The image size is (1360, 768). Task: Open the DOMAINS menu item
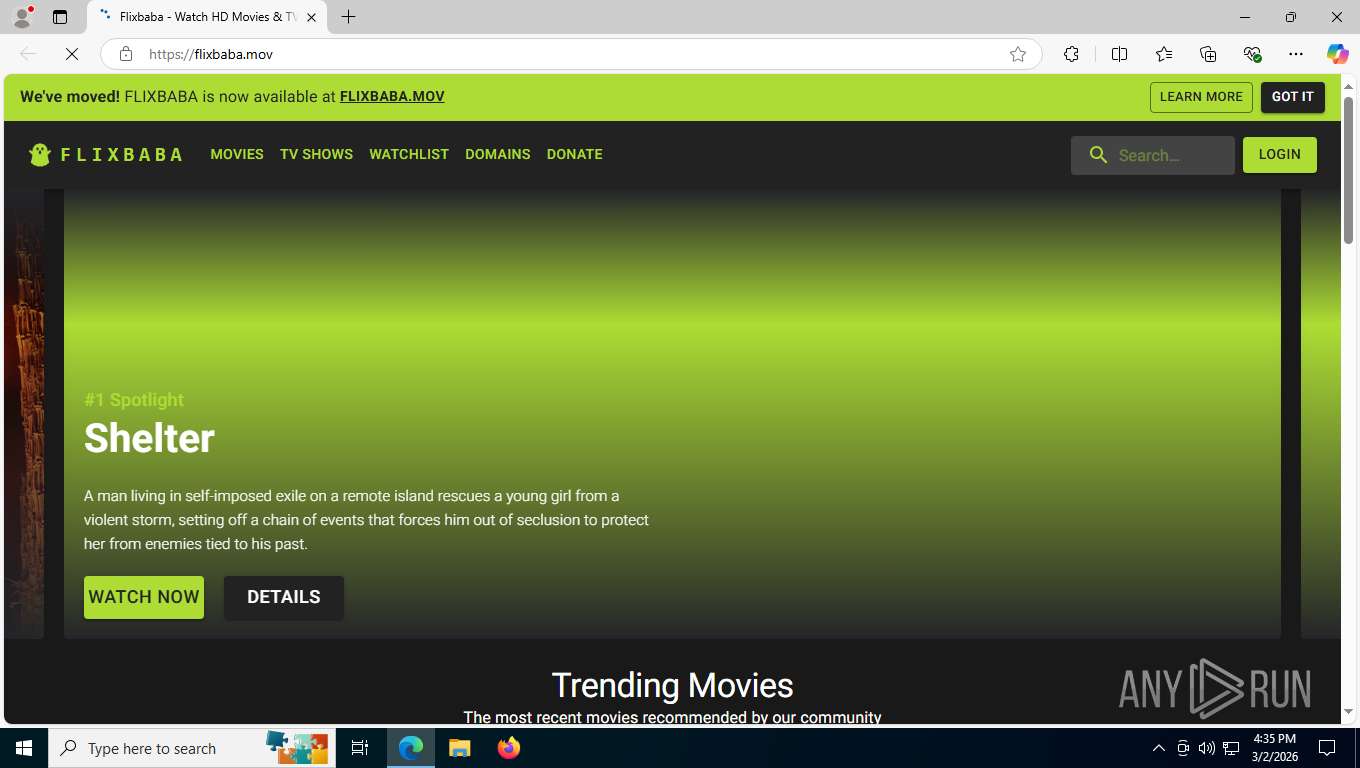pos(497,154)
